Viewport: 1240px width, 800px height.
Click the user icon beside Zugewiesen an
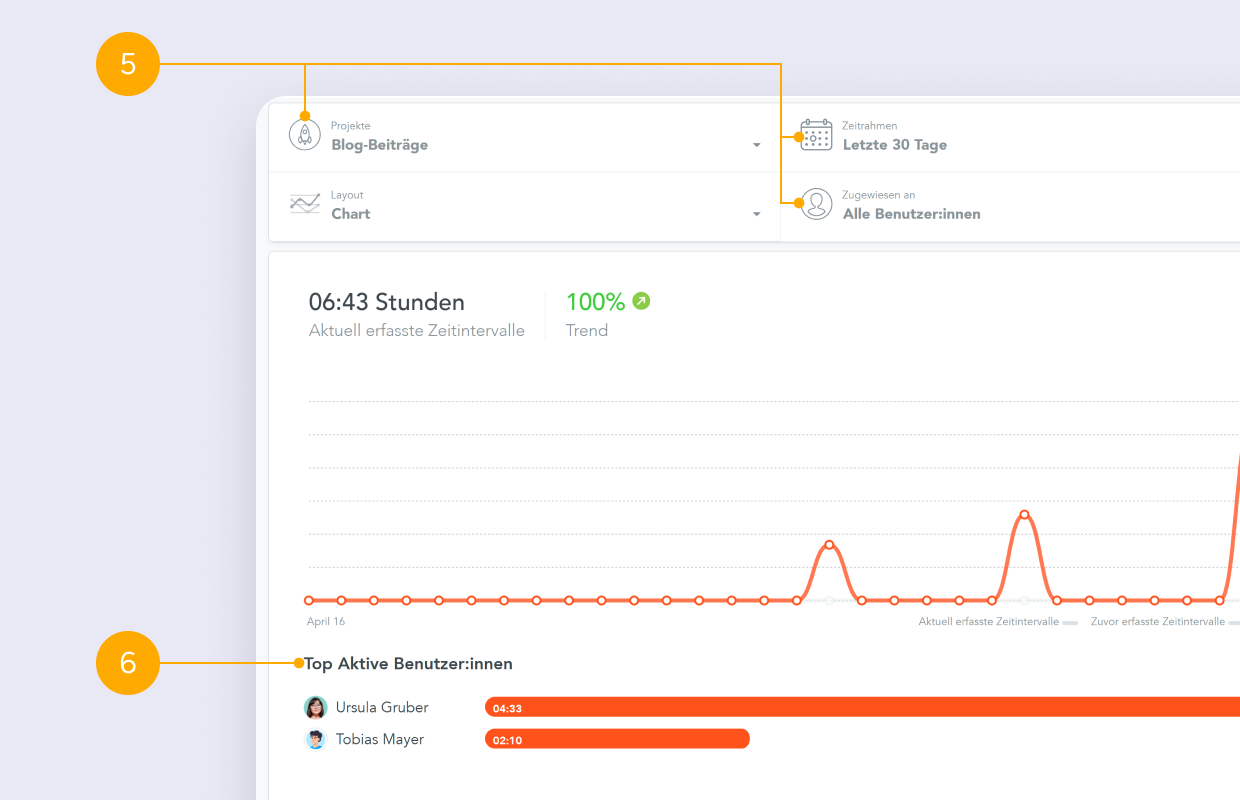click(x=817, y=204)
